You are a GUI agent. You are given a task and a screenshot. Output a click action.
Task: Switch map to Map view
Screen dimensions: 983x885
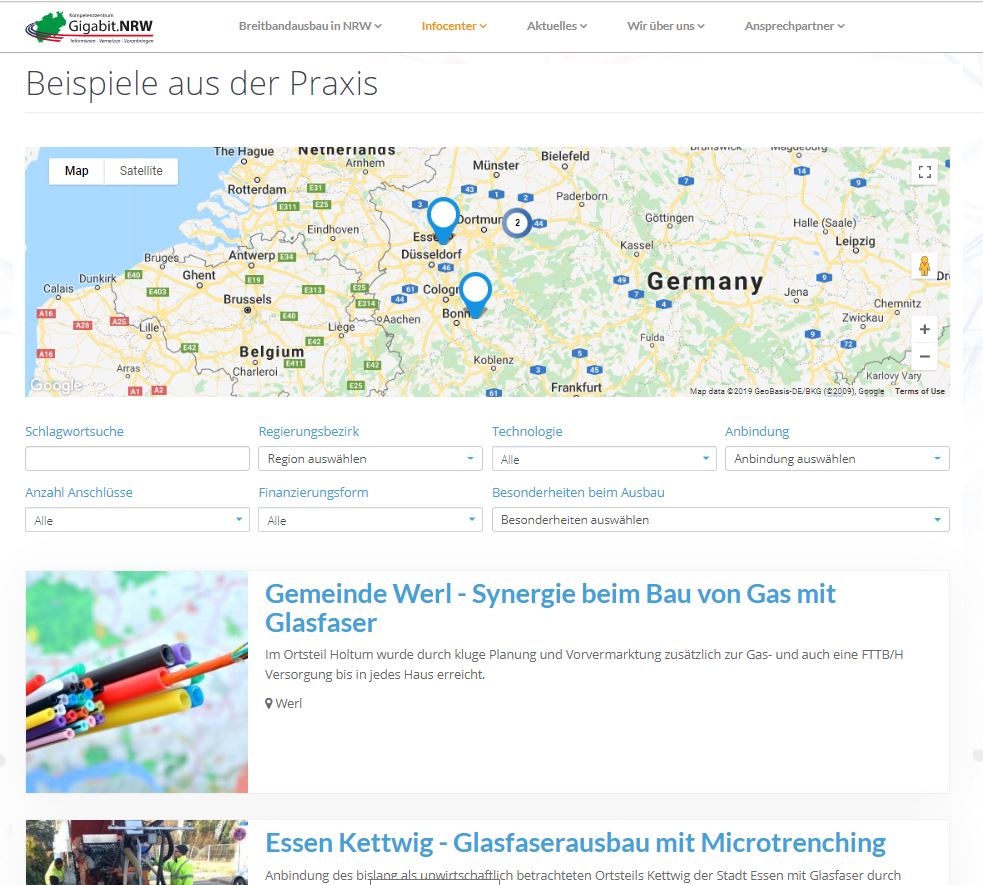pos(76,171)
